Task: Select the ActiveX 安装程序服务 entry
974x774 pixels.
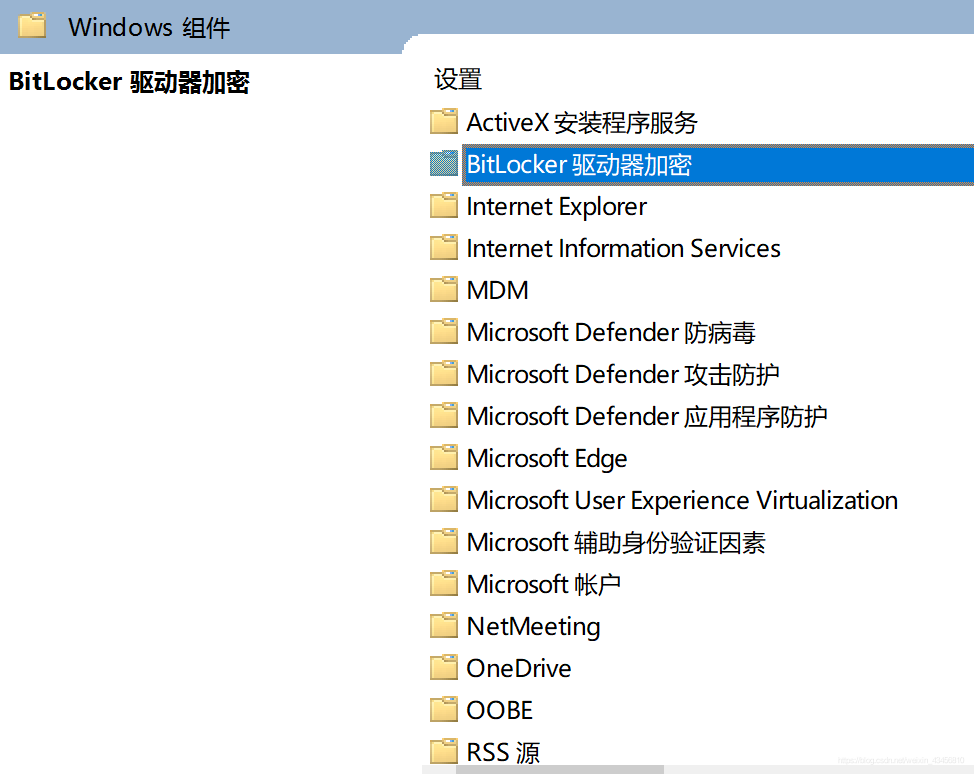Action: 582,122
